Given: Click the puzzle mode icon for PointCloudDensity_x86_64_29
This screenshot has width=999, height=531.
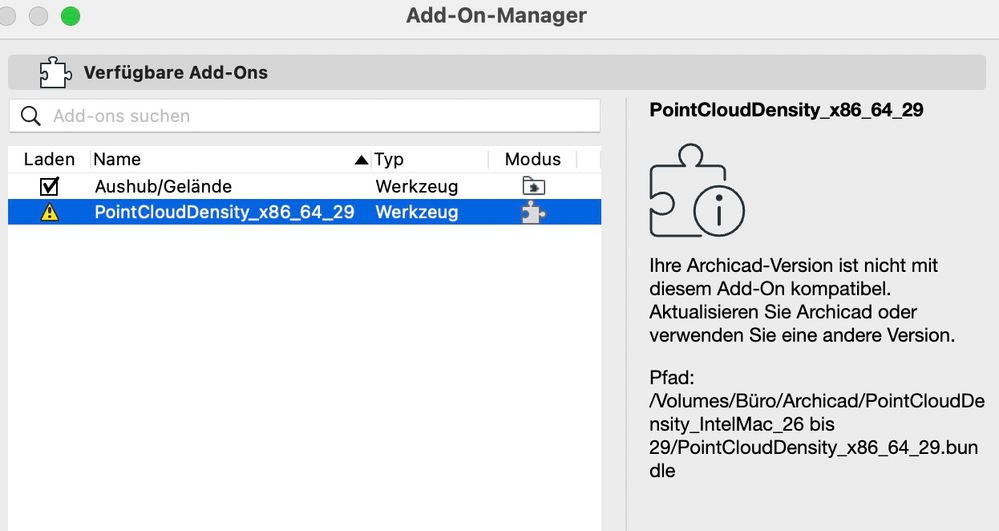Looking at the screenshot, I should click(533, 212).
